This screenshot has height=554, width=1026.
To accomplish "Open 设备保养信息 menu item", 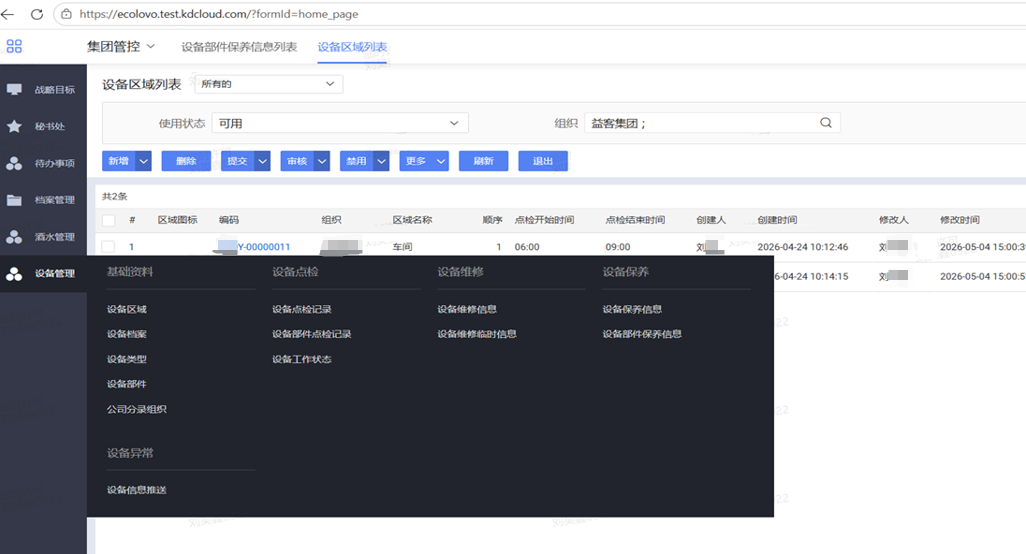I will (632, 309).
